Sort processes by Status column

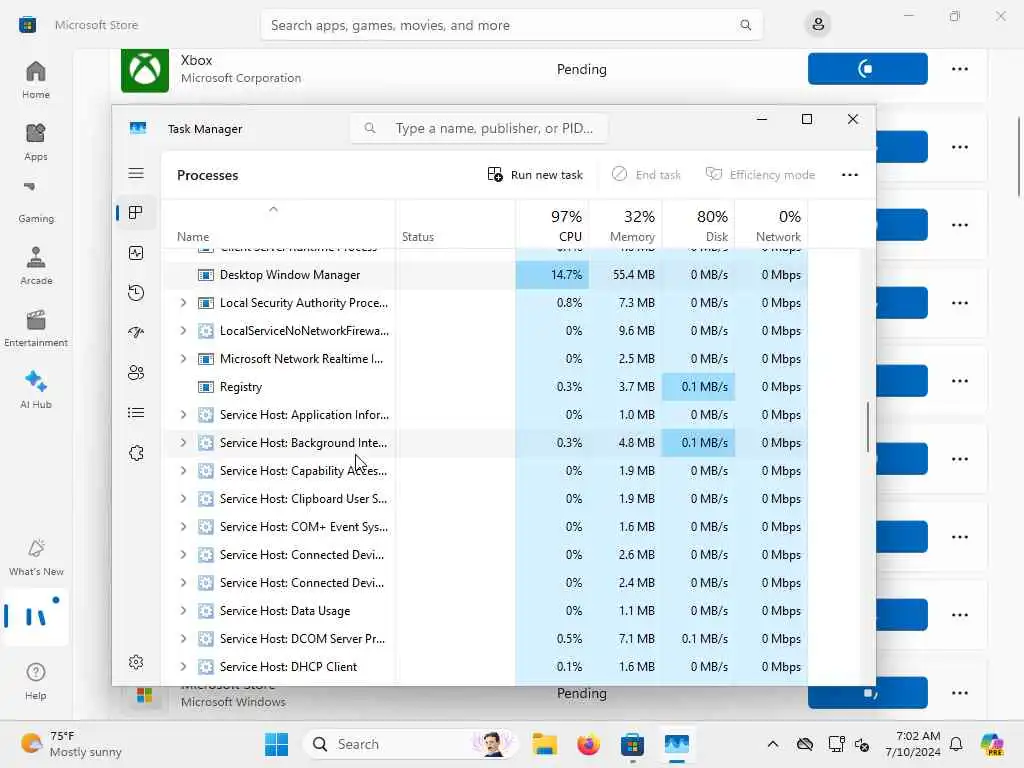455,225
